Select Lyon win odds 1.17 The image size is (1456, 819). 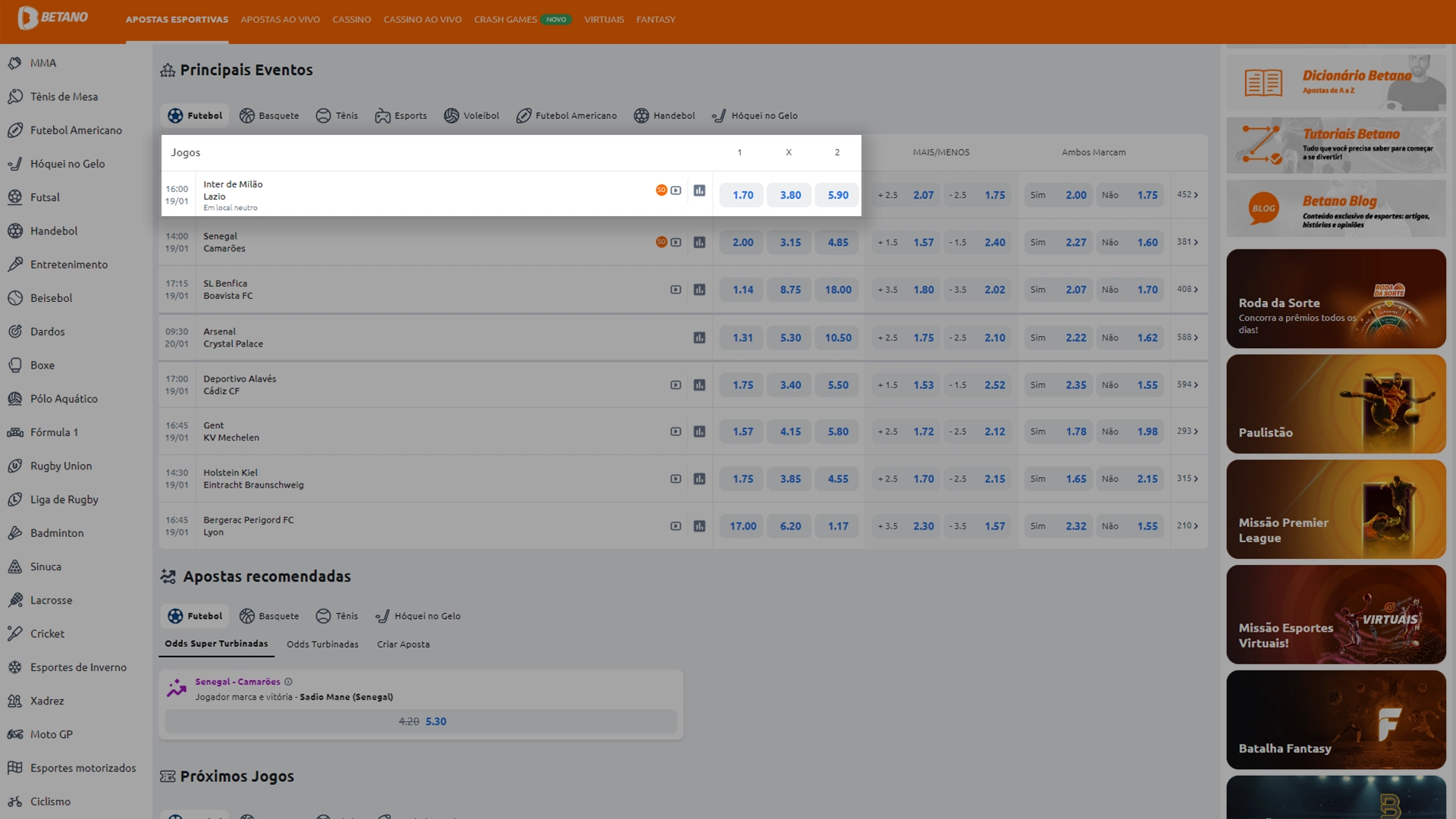(x=838, y=526)
